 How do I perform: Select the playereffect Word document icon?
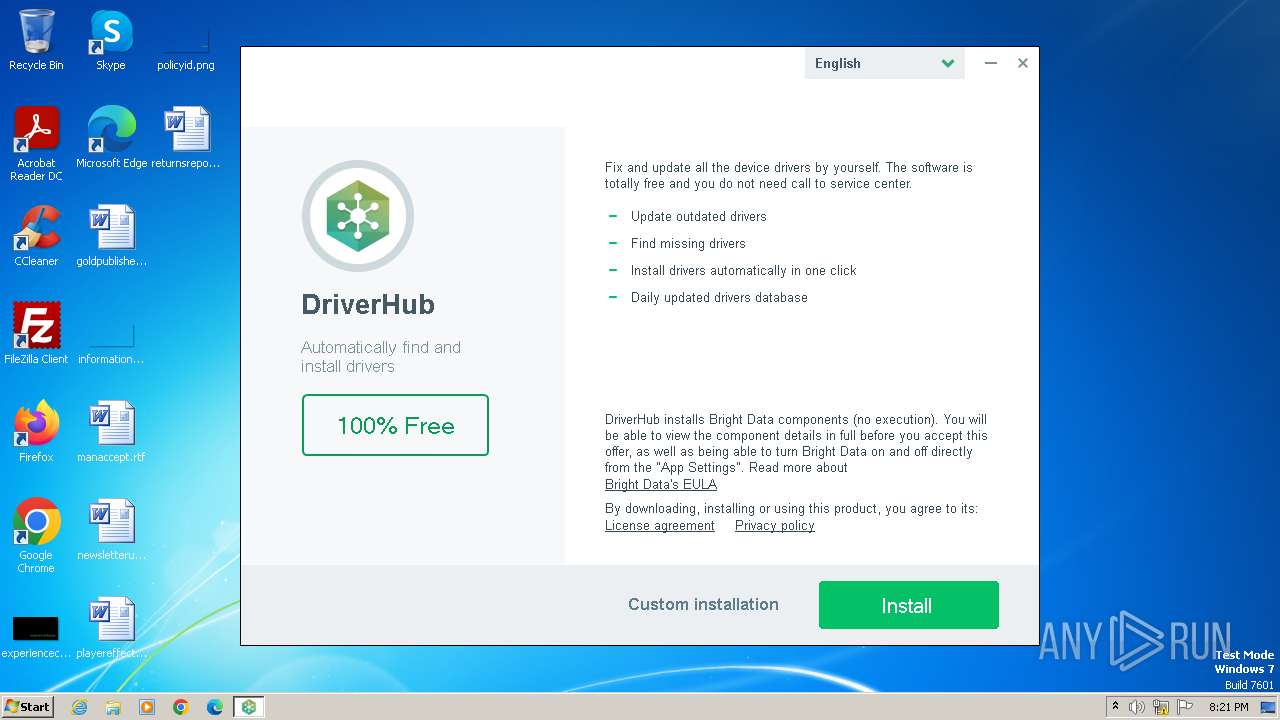click(111, 627)
